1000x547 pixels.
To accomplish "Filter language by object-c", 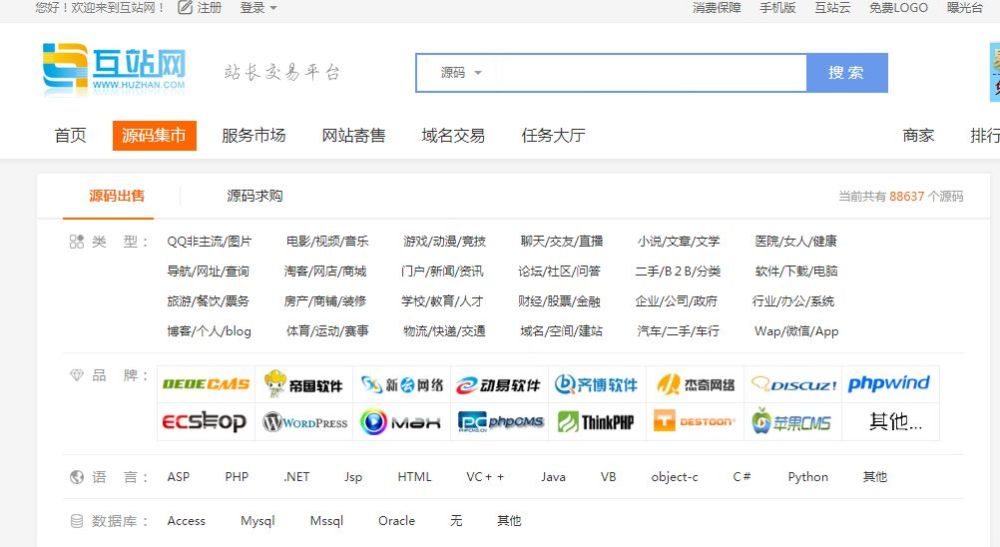I will point(675,477).
